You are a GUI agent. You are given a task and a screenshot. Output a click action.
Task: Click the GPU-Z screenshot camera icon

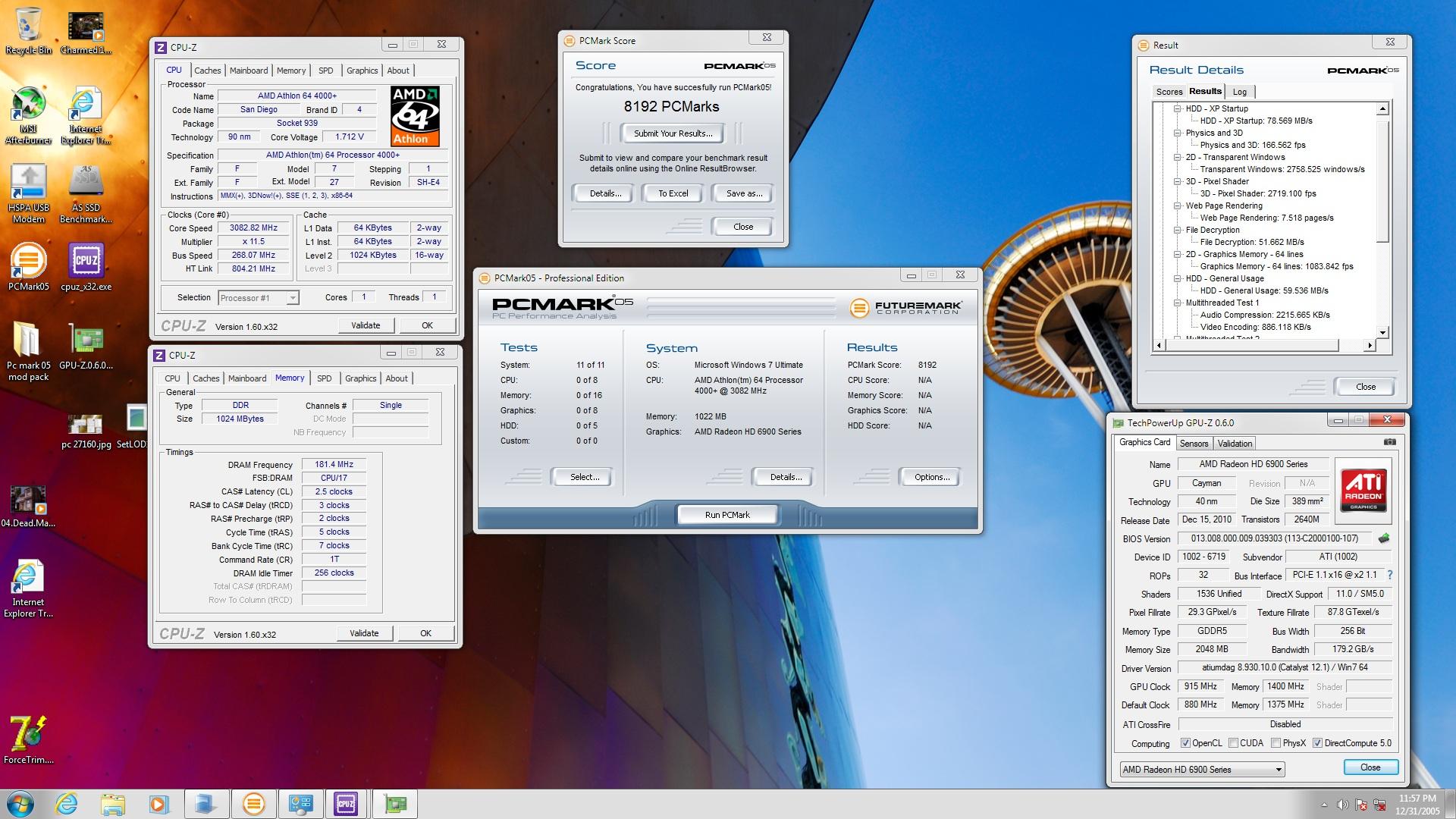pyautogui.click(x=1389, y=442)
